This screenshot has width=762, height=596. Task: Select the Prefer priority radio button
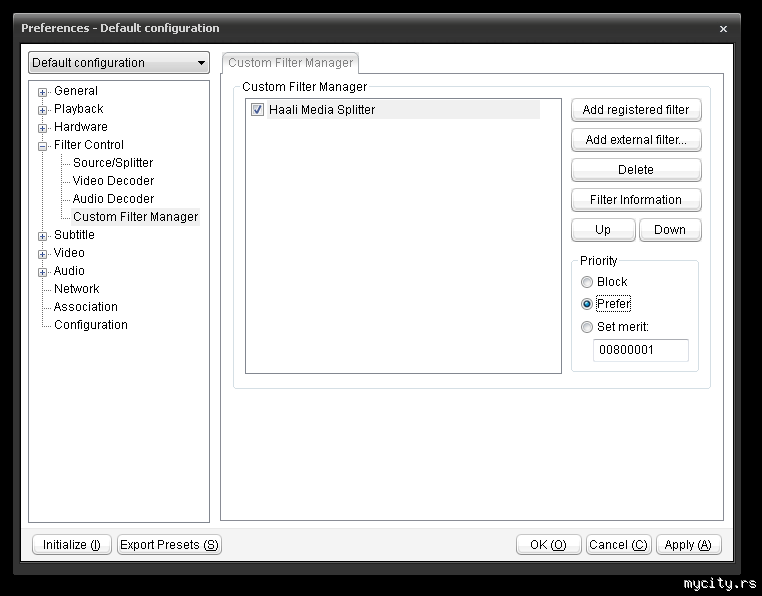tap(587, 304)
